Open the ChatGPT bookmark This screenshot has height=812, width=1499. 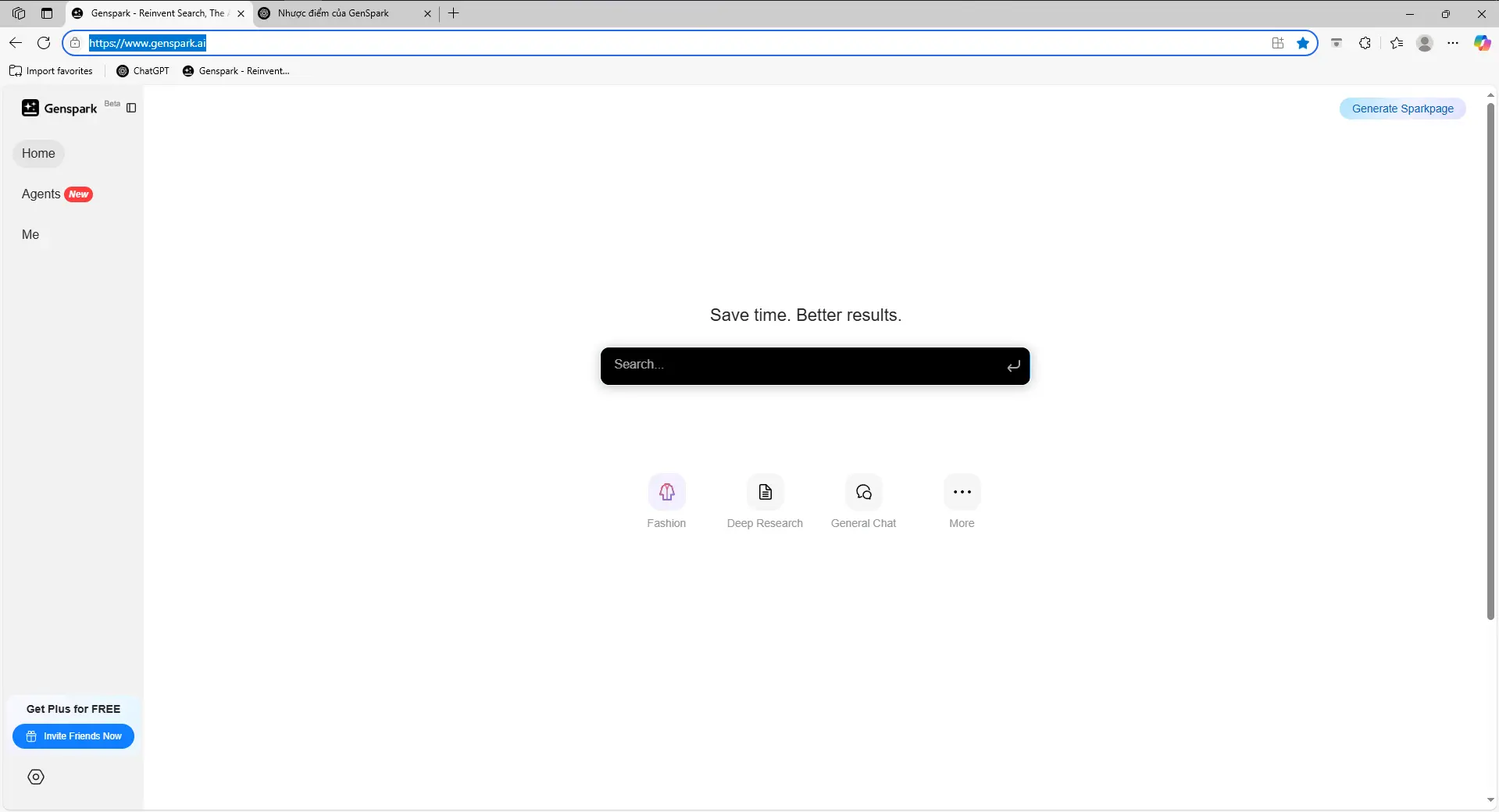[143, 71]
